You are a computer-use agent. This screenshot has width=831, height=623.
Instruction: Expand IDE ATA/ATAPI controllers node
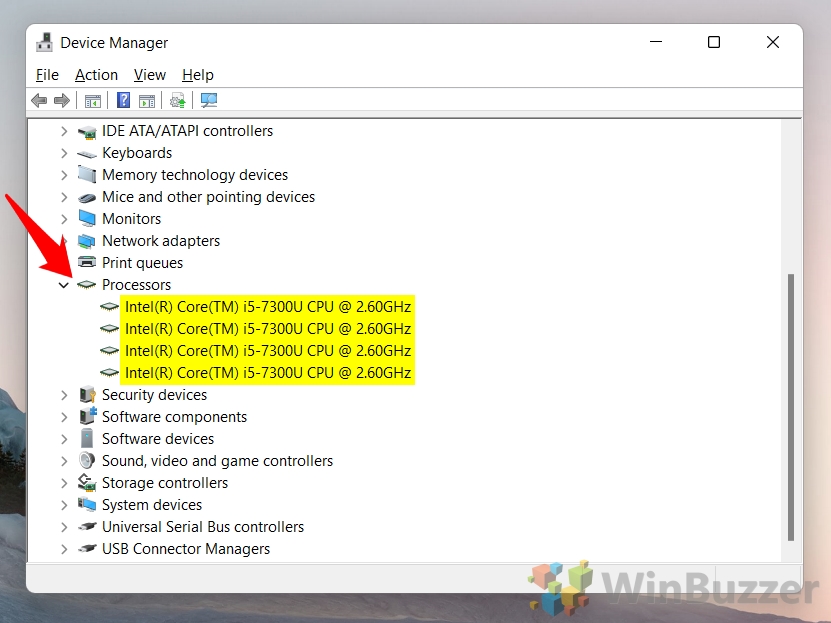(64, 131)
